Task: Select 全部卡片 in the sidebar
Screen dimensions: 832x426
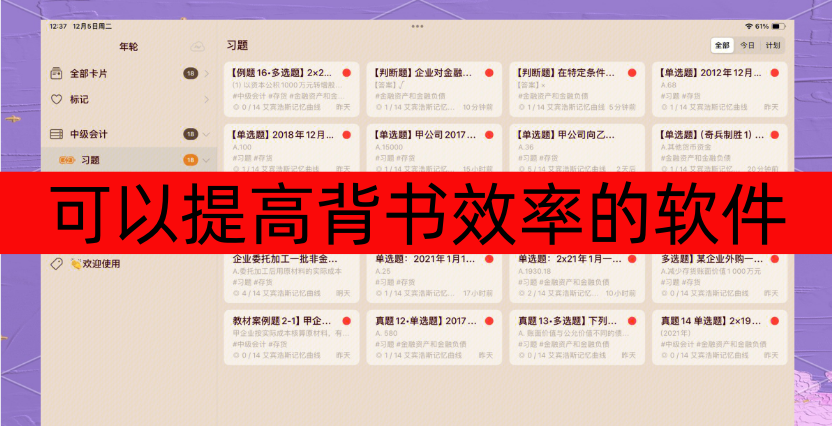Action: [129, 74]
